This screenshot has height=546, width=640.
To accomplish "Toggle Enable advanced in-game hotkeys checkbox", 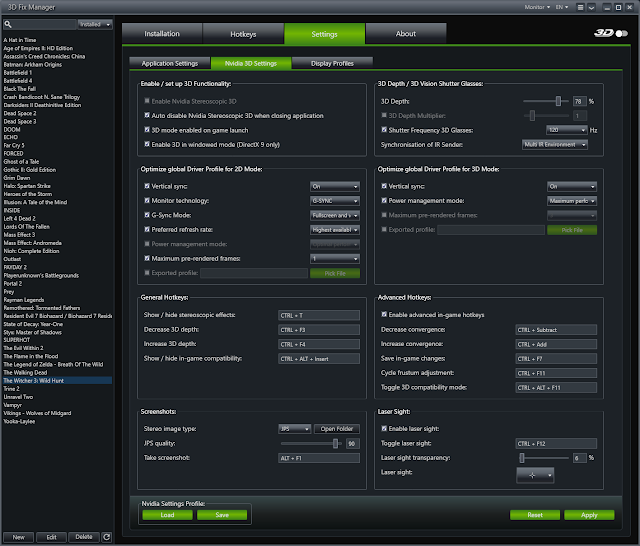I will (x=384, y=315).
